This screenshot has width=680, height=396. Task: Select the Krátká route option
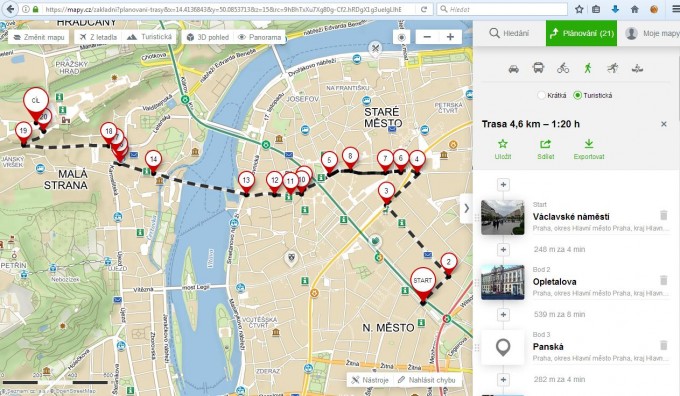552,95
